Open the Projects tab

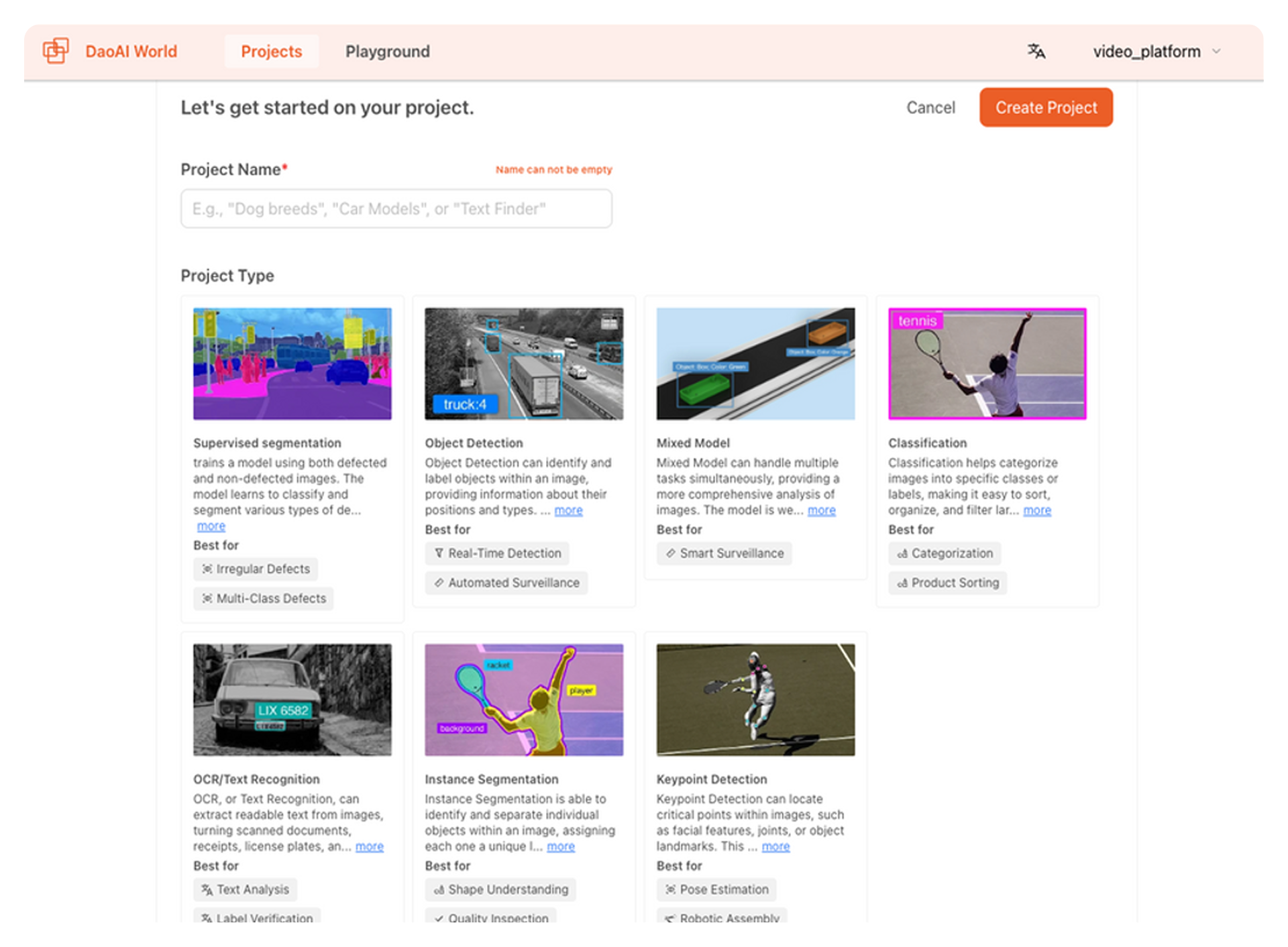click(x=271, y=52)
